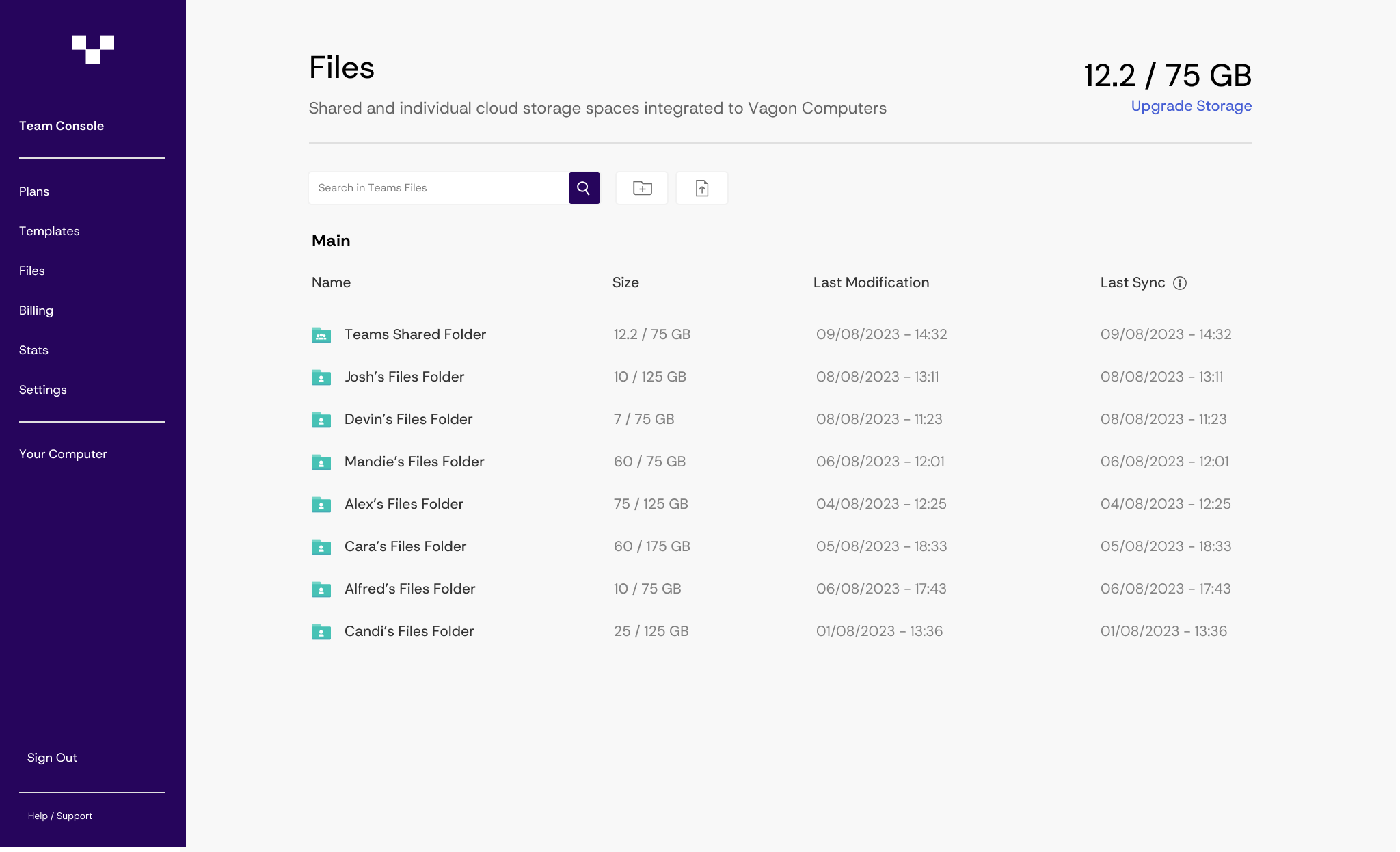Image resolution: width=1400 pixels, height=852 pixels.
Task: Select Stats in the sidebar
Action: click(x=33, y=350)
